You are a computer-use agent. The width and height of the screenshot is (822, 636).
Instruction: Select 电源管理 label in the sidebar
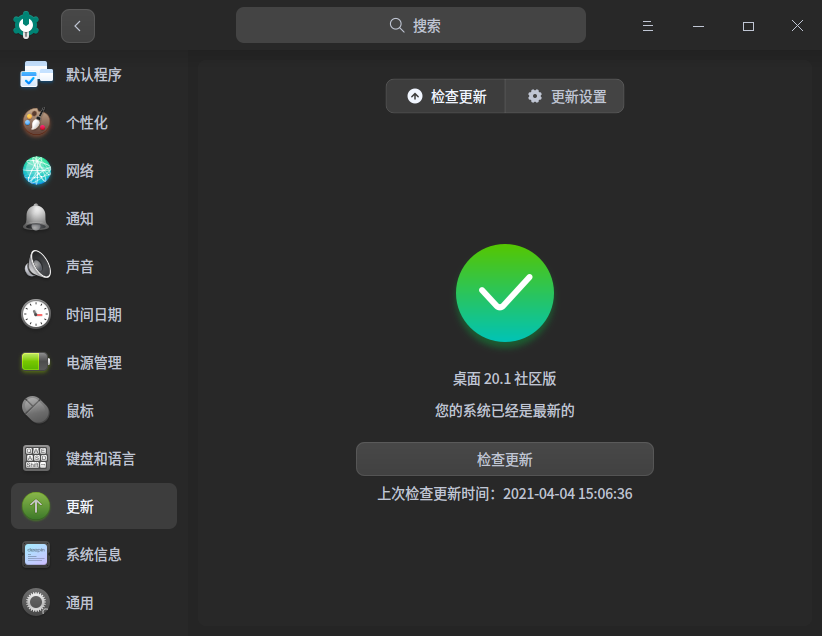pos(94,362)
